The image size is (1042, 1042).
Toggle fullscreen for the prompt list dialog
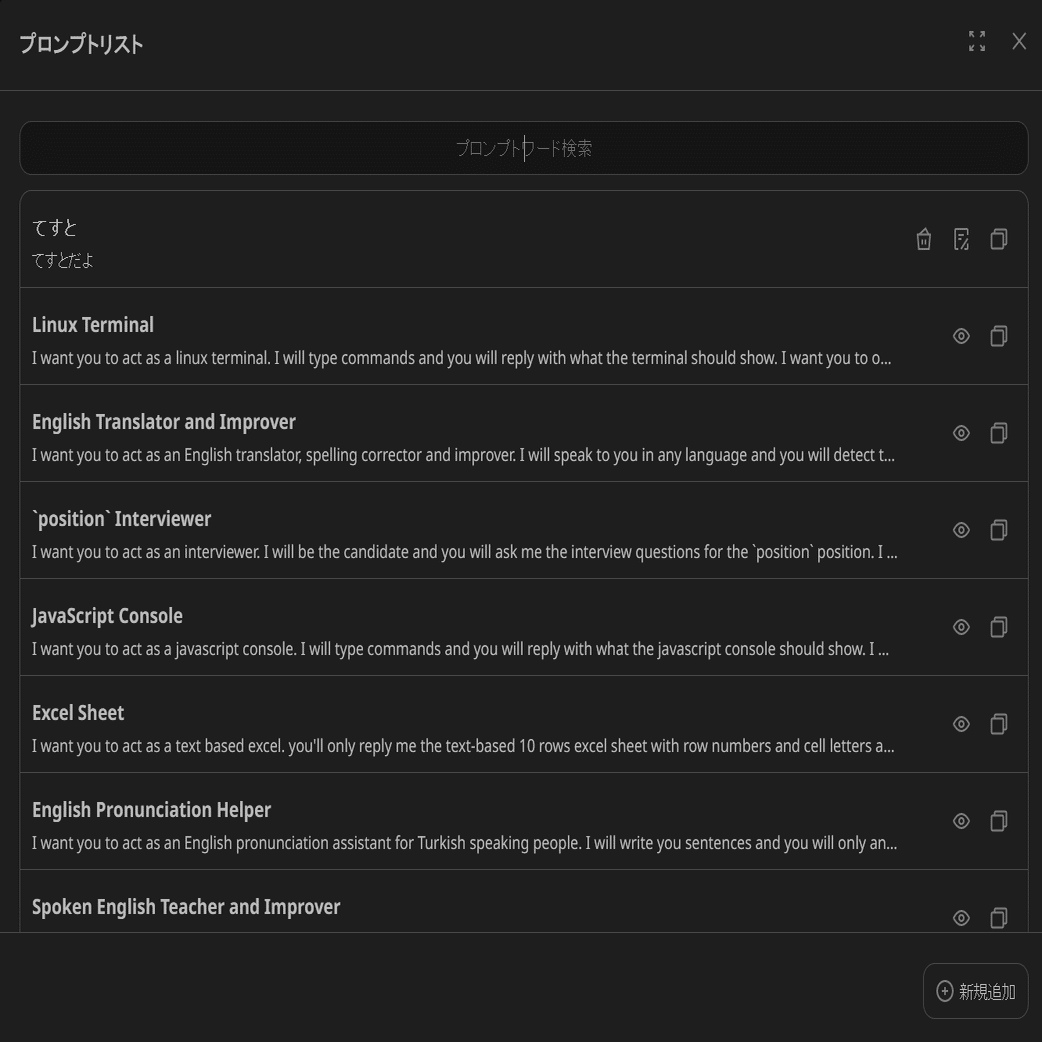click(977, 41)
